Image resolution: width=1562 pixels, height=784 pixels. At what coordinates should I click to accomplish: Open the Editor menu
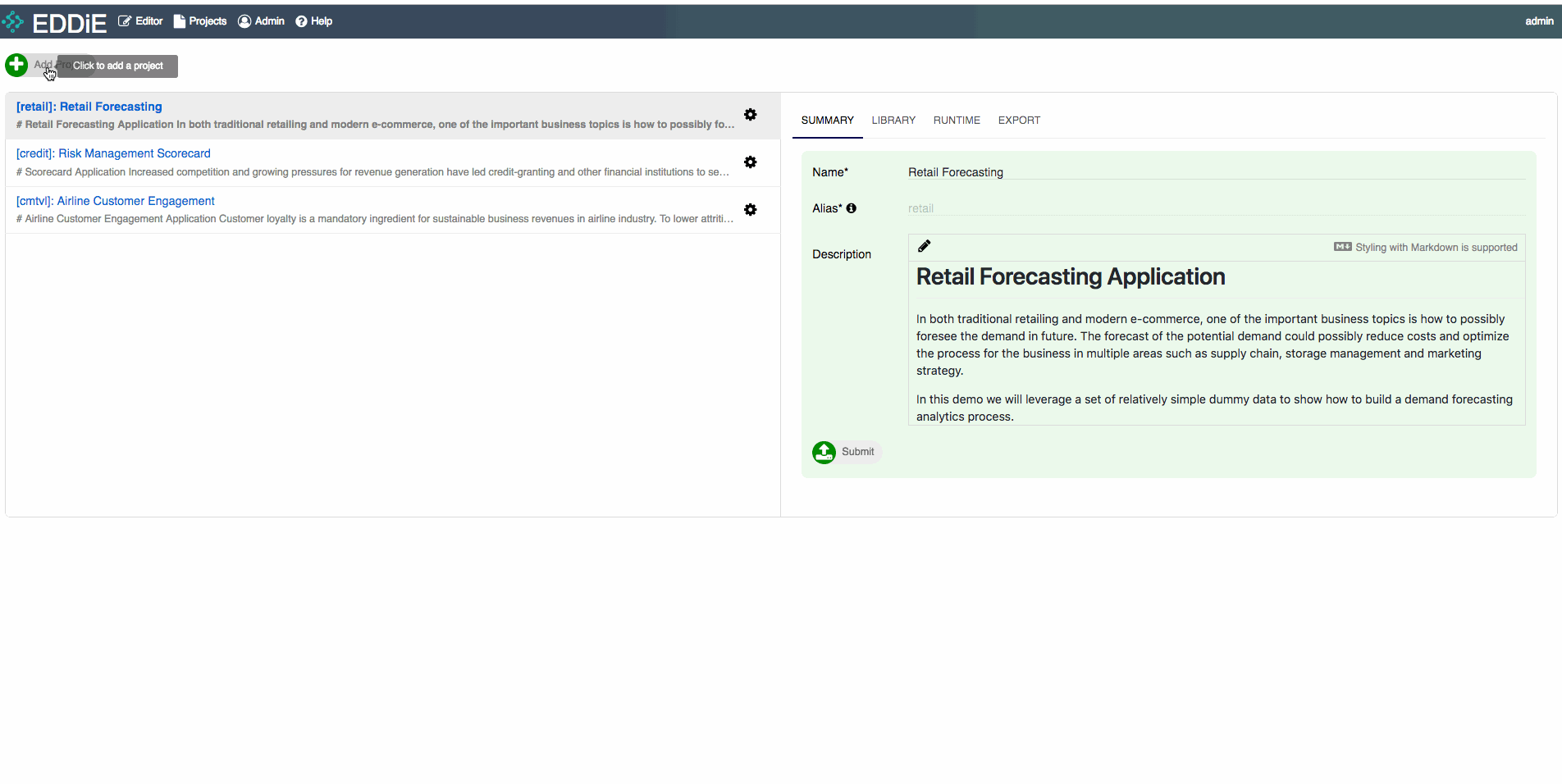140,21
